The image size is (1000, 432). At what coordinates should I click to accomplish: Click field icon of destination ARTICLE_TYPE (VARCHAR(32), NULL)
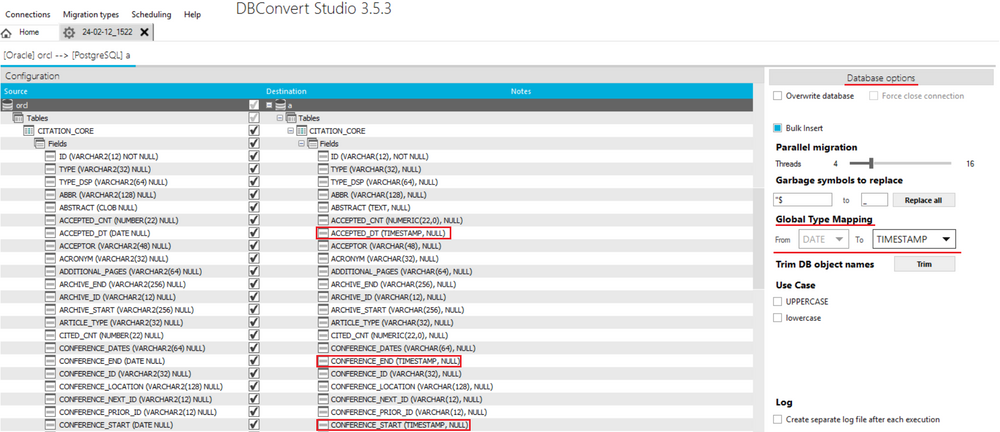(x=323, y=322)
